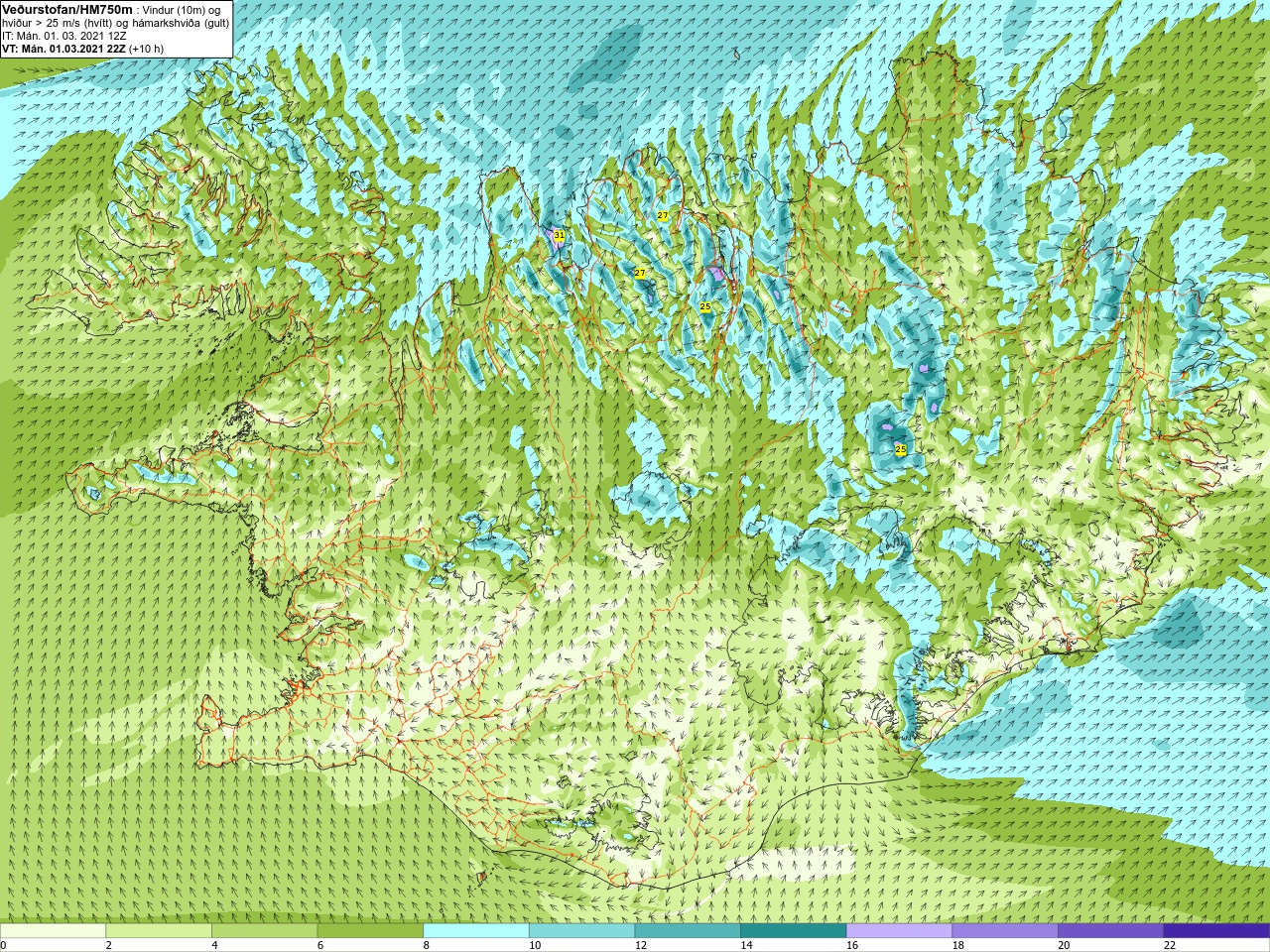Select the 6–8 m/s olive green legend swatch
The height and width of the screenshot is (952, 1270).
point(370,931)
